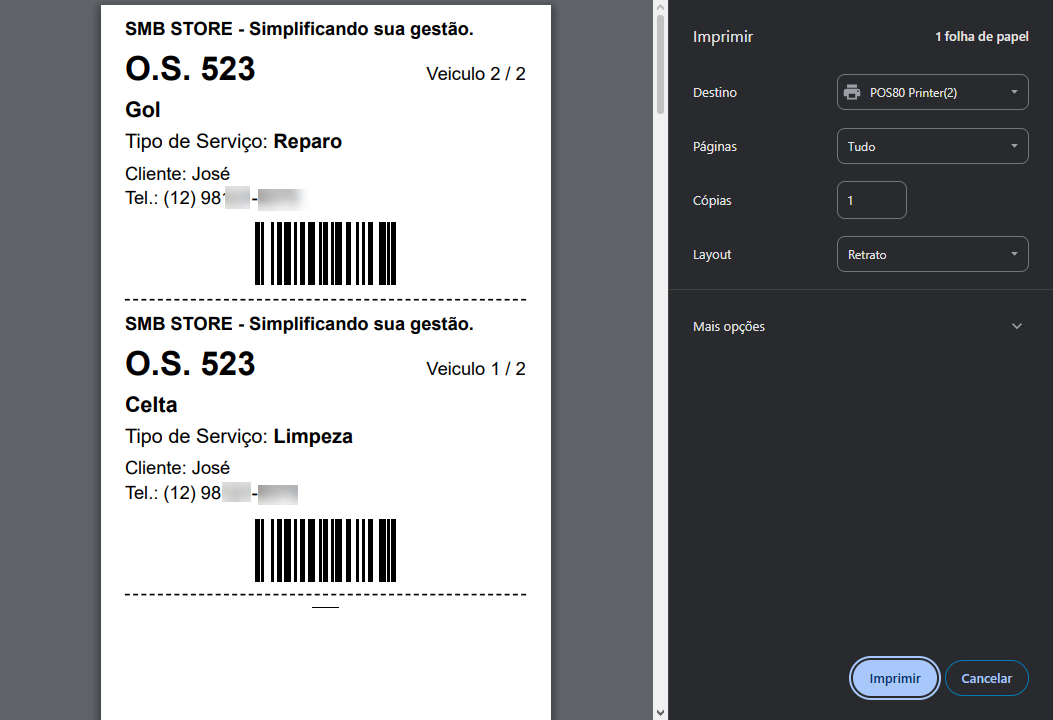
Task: Click the 'Cópias' label
Action: 712,200
